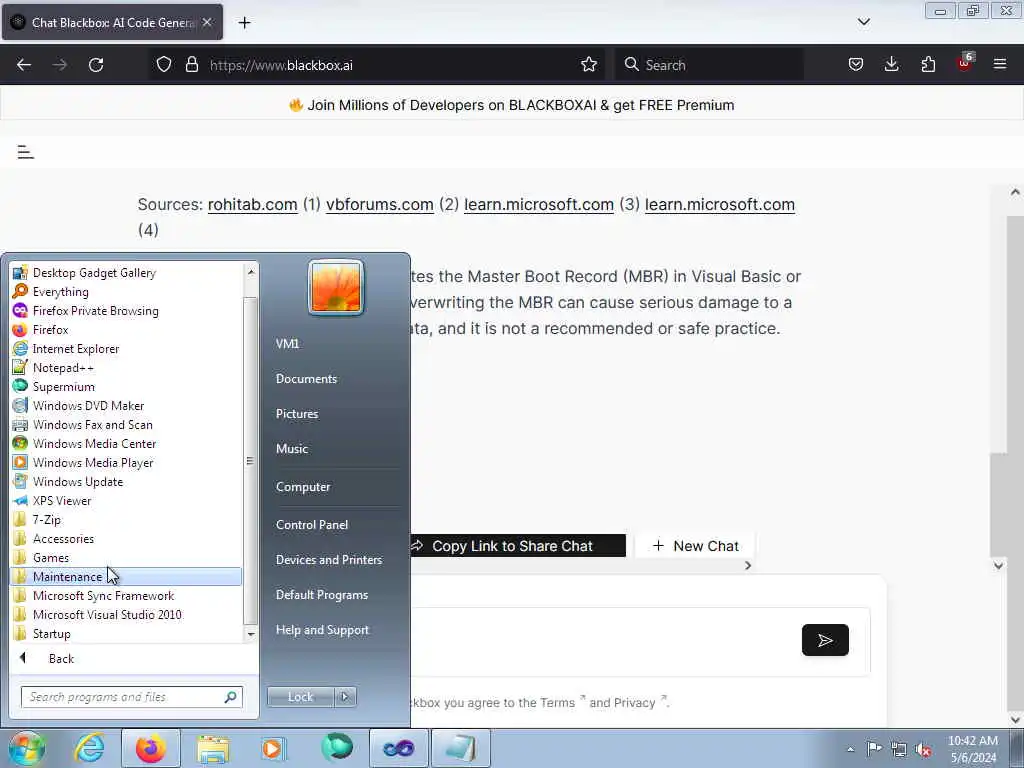Viewport: 1024px width, 768px height.
Task: Show the list all tabs dropdown
Action: (x=863, y=22)
